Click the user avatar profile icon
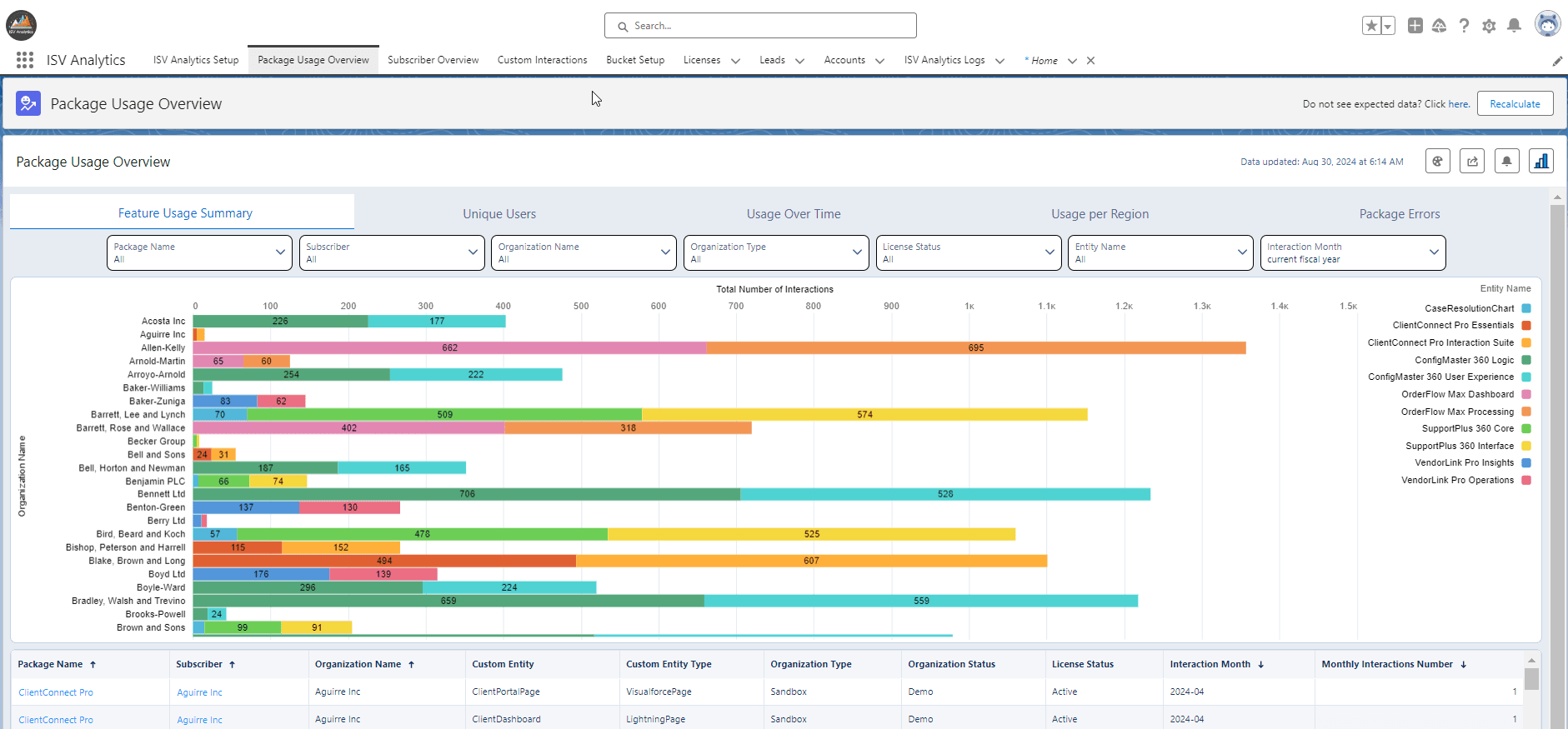 point(1548,24)
